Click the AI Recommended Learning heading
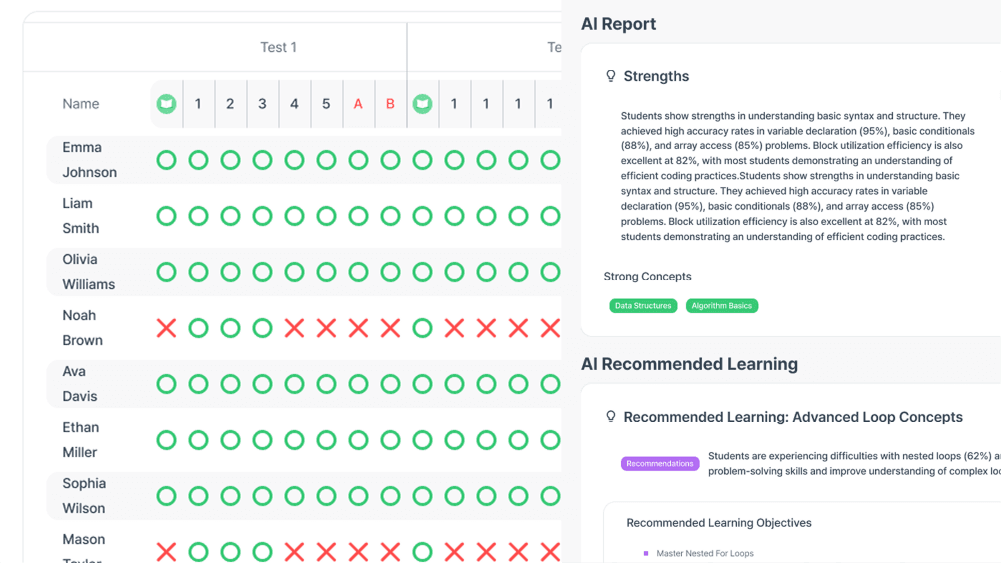This screenshot has width=1001, height=563. pos(689,364)
